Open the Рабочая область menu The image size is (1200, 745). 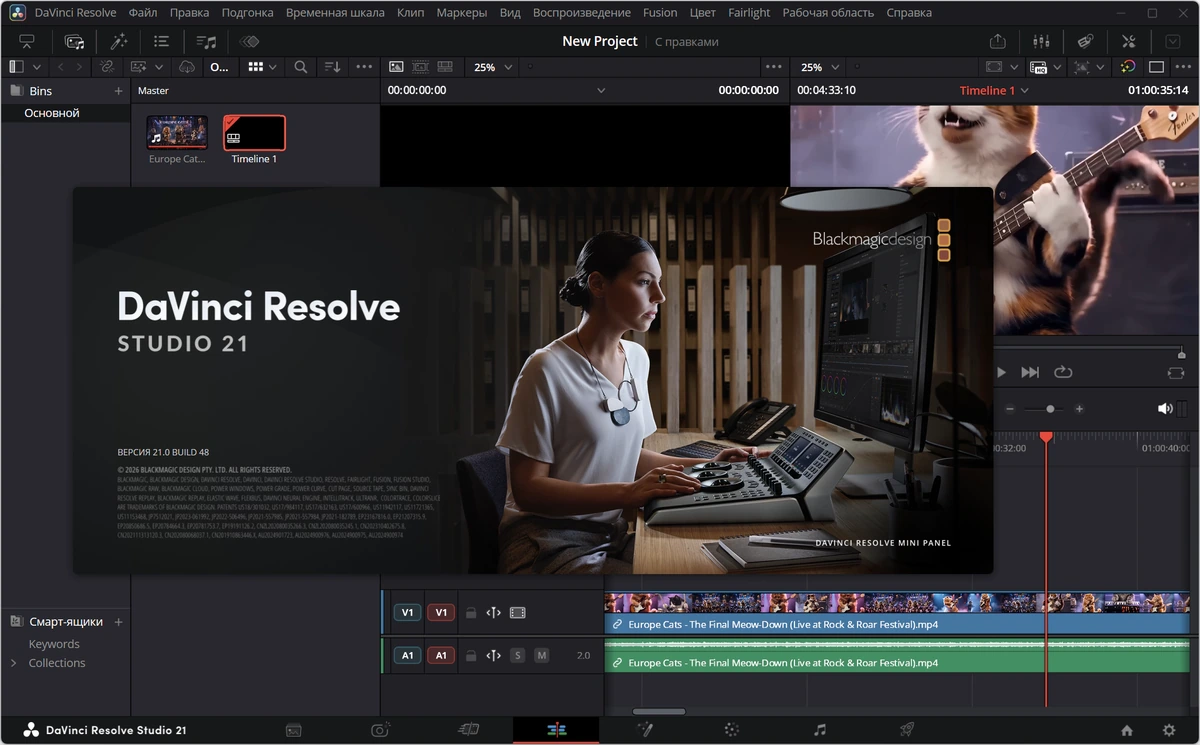coord(828,13)
